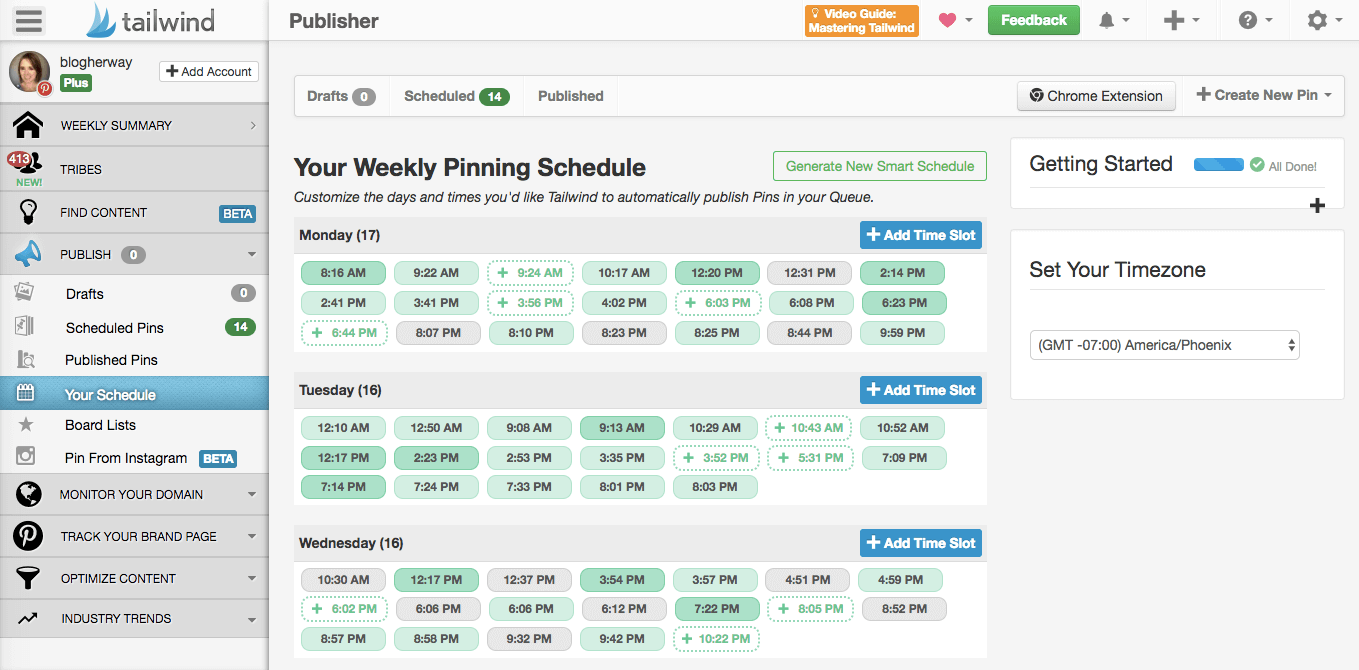Open the notifications bell icon
Viewport: 1359px width, 670px height.
click(1107, 20)
